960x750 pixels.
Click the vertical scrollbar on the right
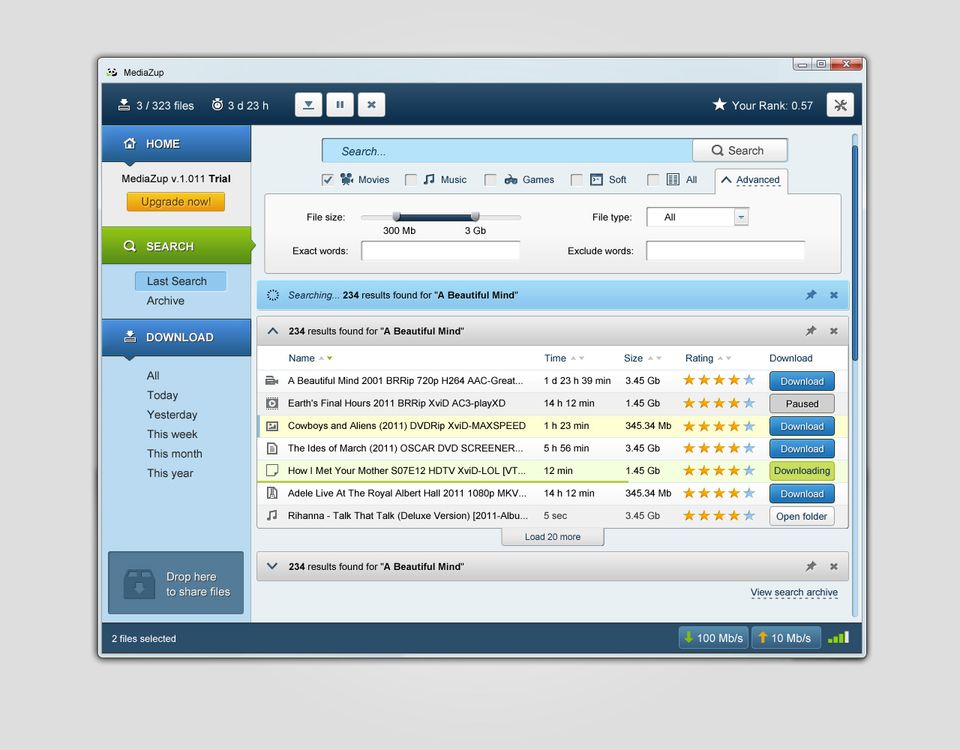(x=855, y=253)
